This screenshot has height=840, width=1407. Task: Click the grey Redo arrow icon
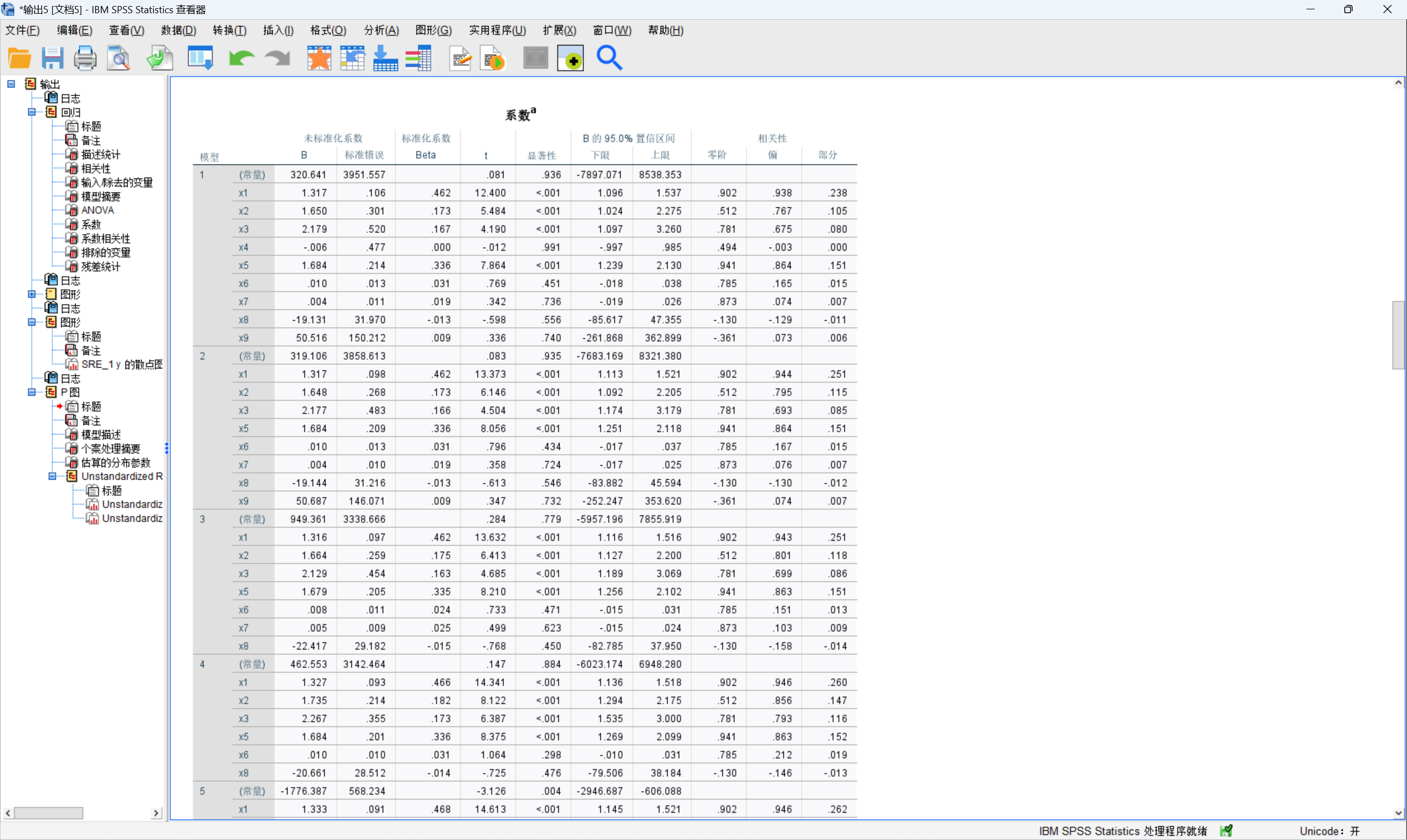click(277, 58)
